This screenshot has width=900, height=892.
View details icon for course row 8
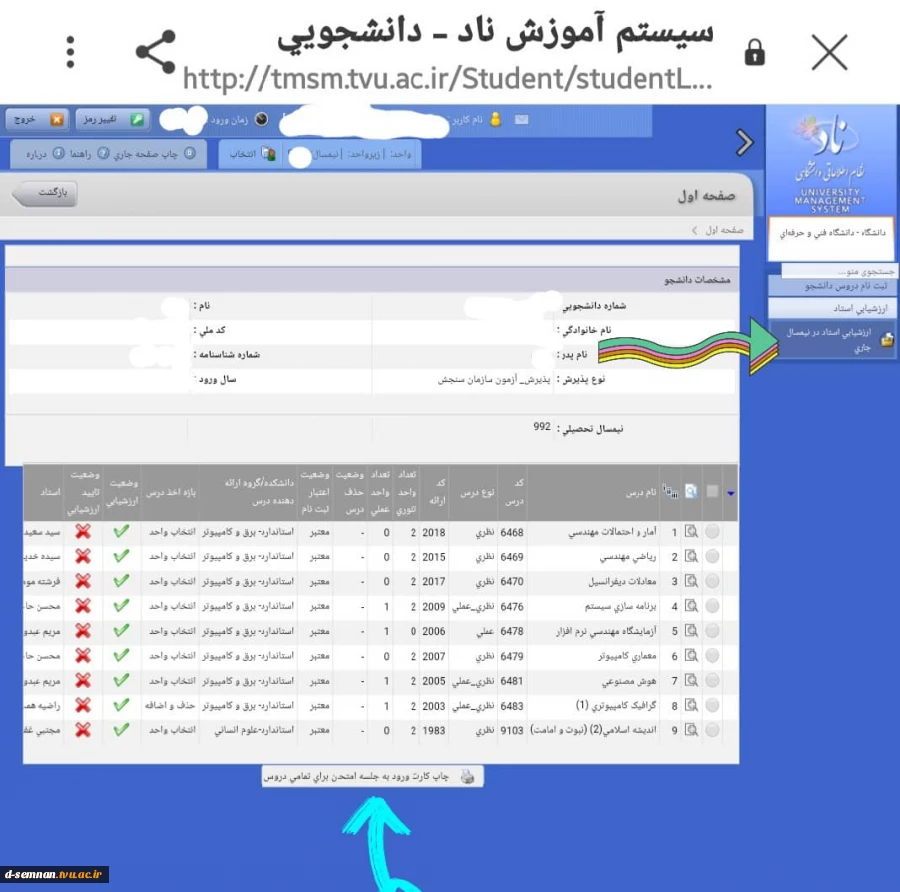[692, 705]
